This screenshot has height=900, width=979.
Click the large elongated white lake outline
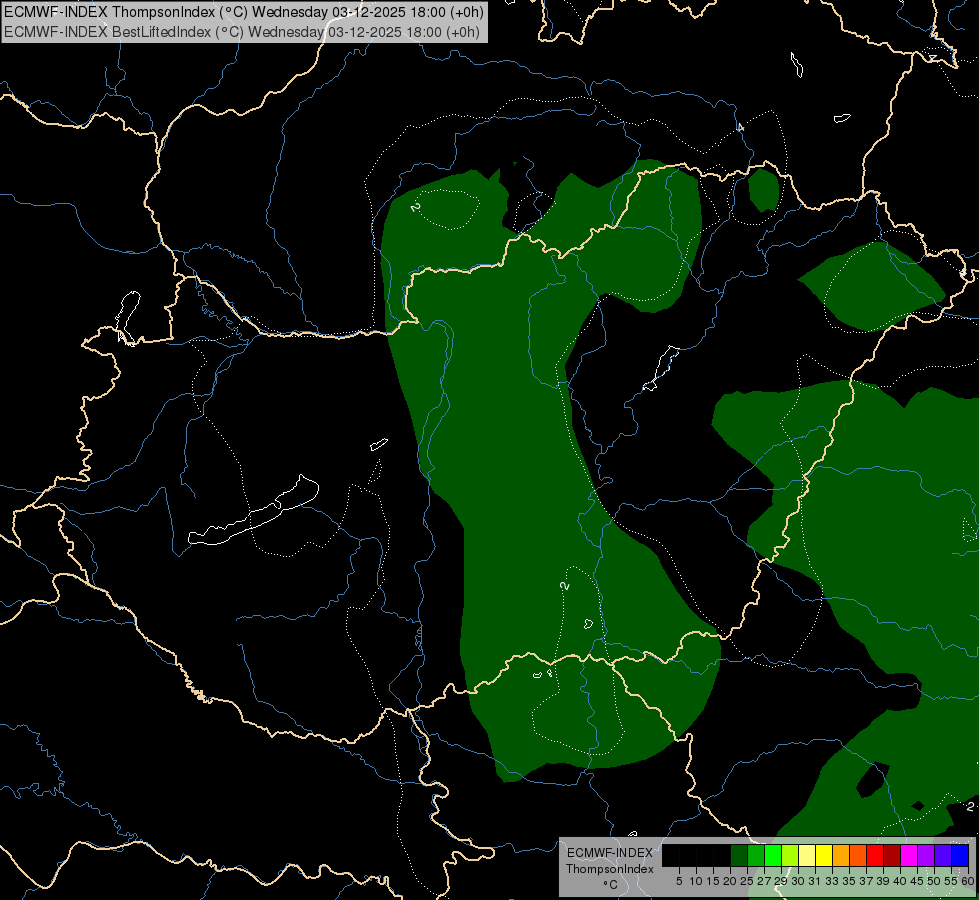pyautogui.click(x=253, y=510)
